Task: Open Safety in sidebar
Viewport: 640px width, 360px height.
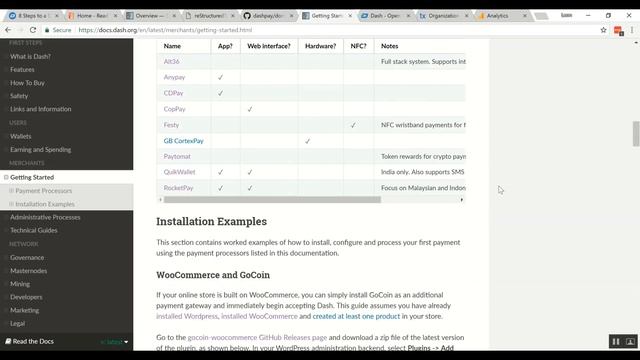Action: click(19, 96)
